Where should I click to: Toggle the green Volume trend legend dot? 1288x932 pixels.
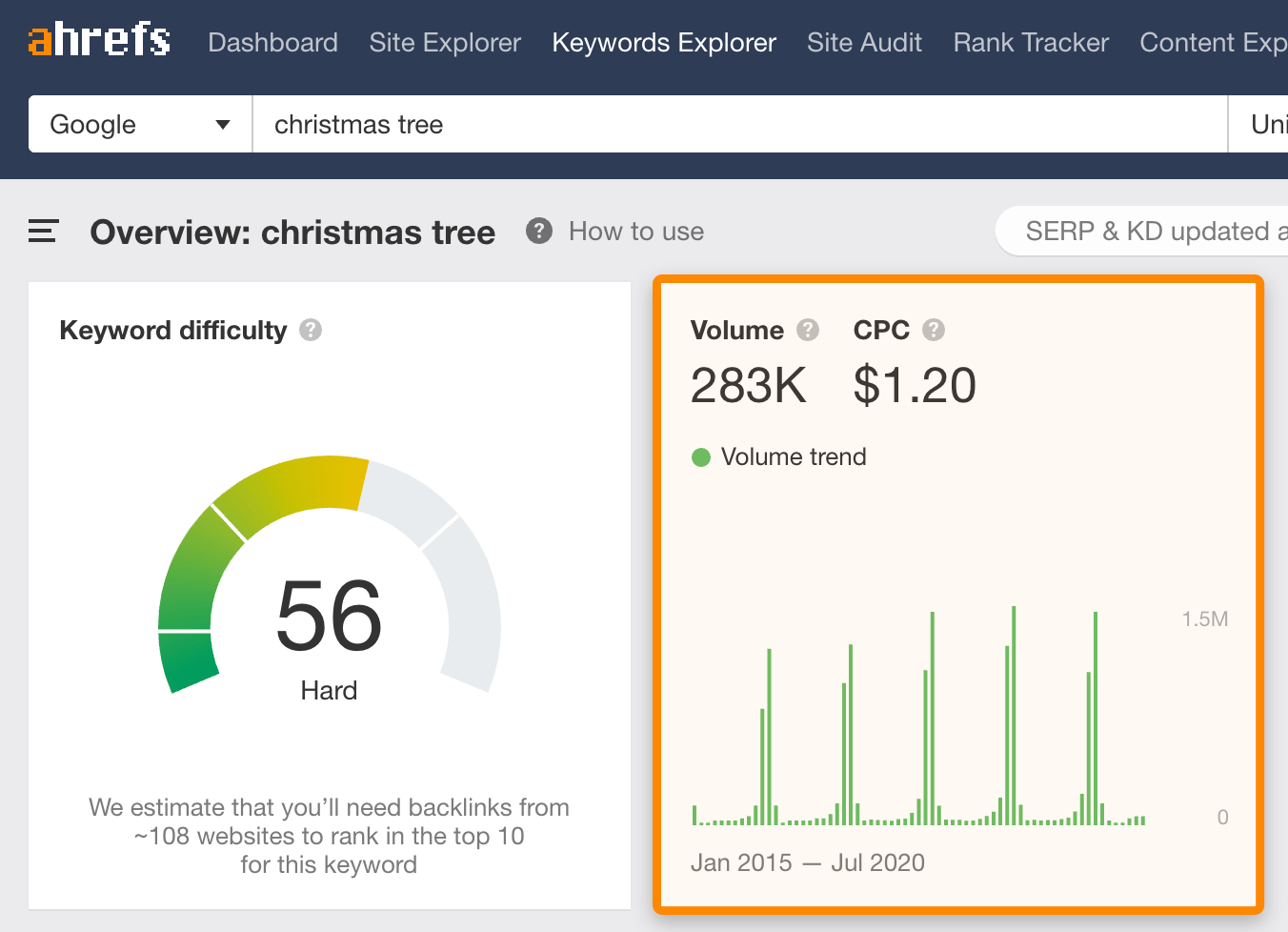[x=701, y=457]
